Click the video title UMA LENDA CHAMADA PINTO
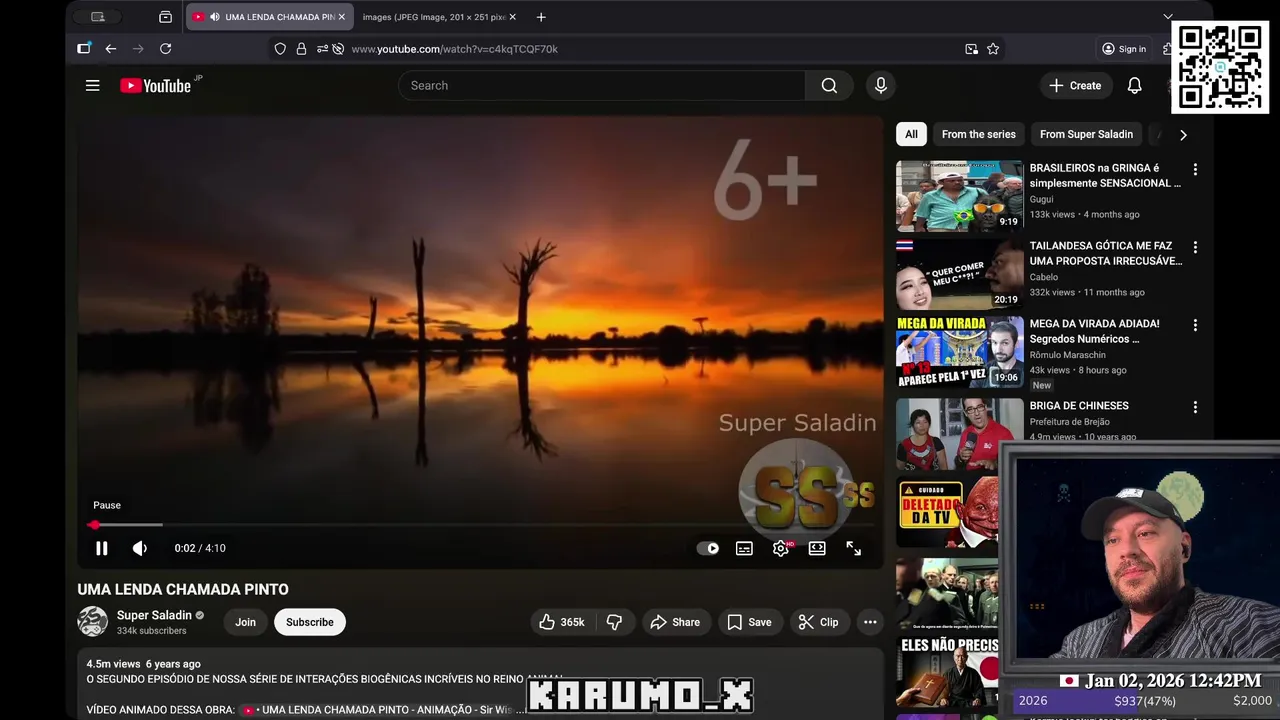The width and height of the screenshot is (1280, 720). pyautogui.click(x=183, y=590)
